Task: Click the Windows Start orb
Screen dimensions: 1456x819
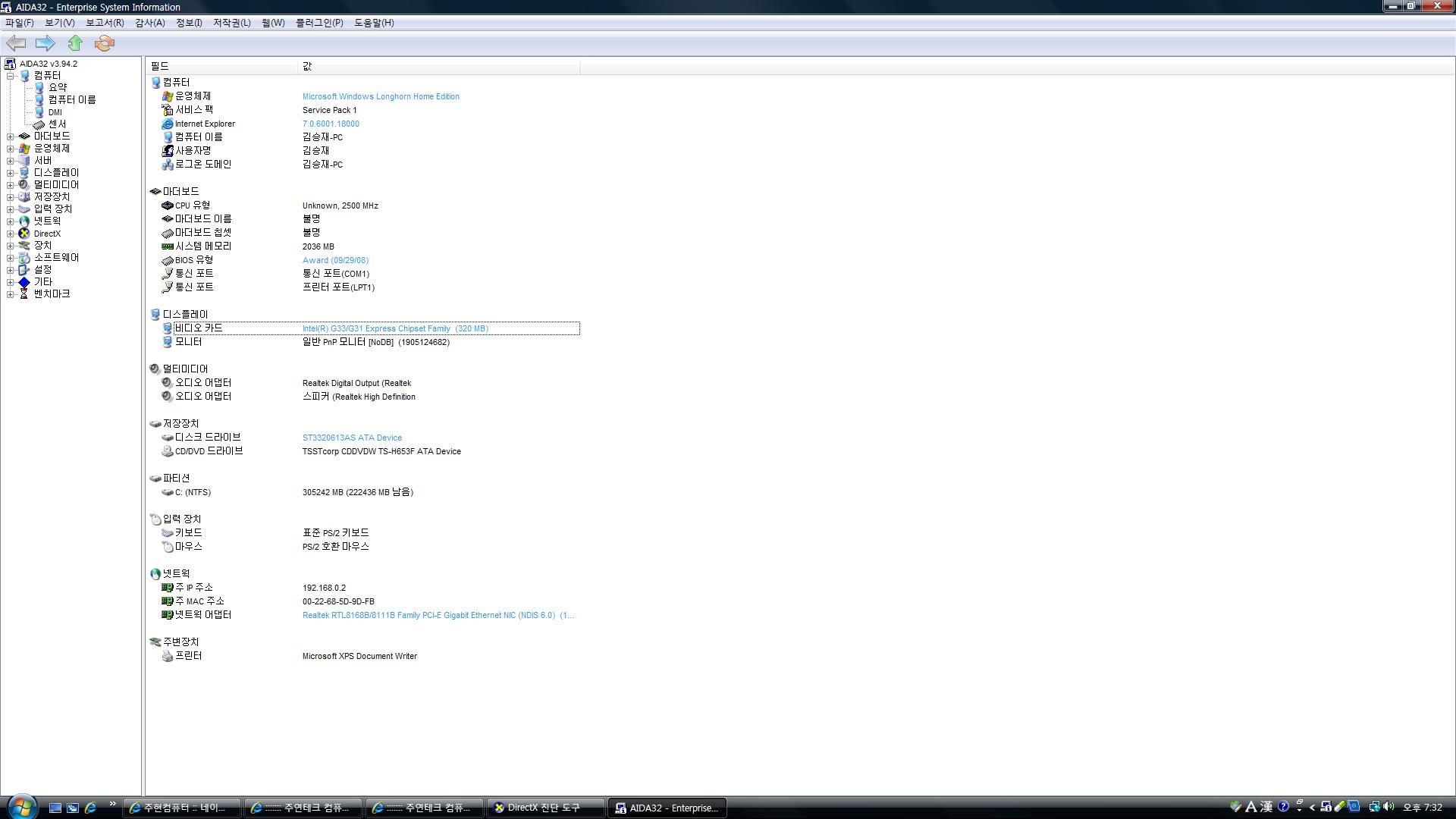Action: pos(21,807)
